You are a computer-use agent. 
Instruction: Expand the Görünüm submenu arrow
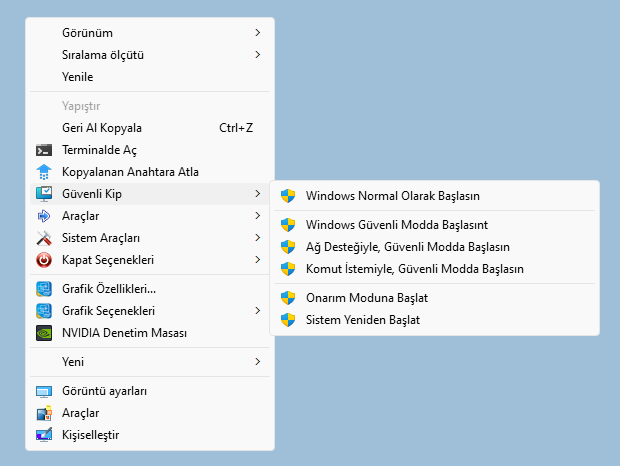(258, 33)
